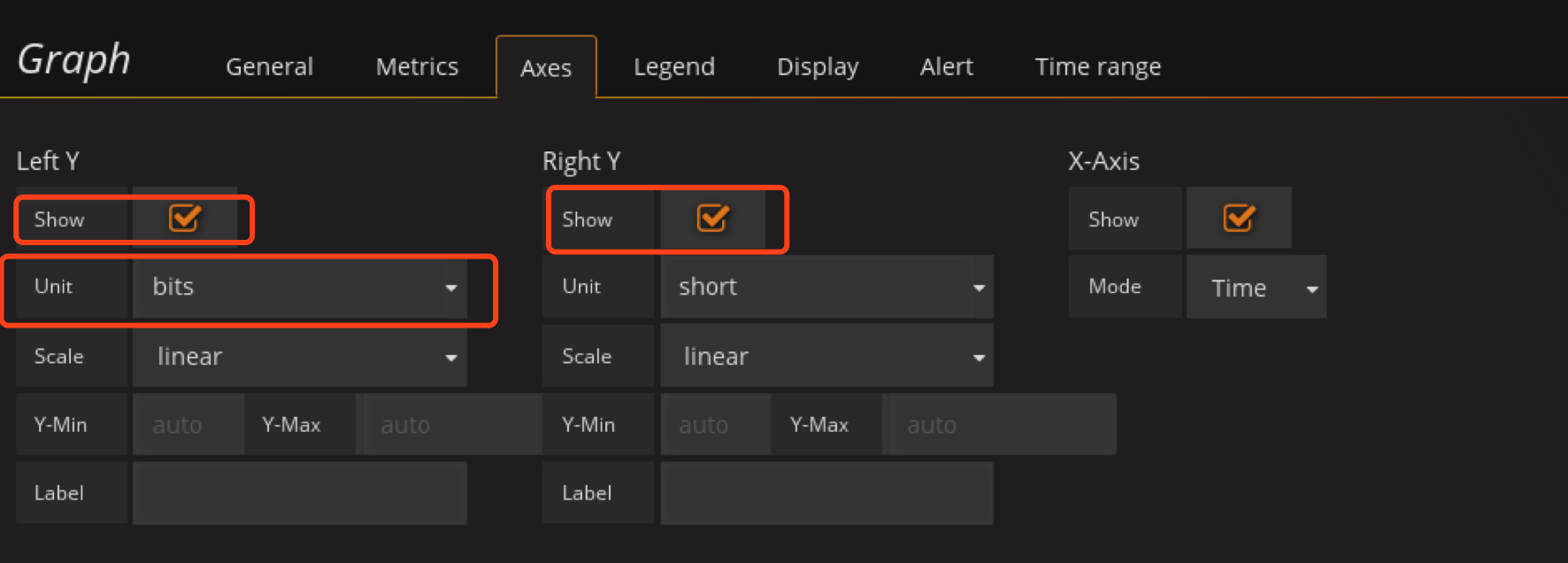Select the Axes tab

pos(546,68)
